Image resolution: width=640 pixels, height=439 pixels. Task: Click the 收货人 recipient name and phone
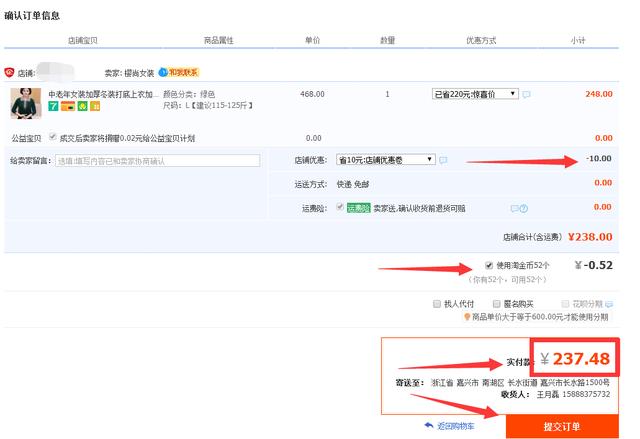pyautogui.click(x=556, y=395)
